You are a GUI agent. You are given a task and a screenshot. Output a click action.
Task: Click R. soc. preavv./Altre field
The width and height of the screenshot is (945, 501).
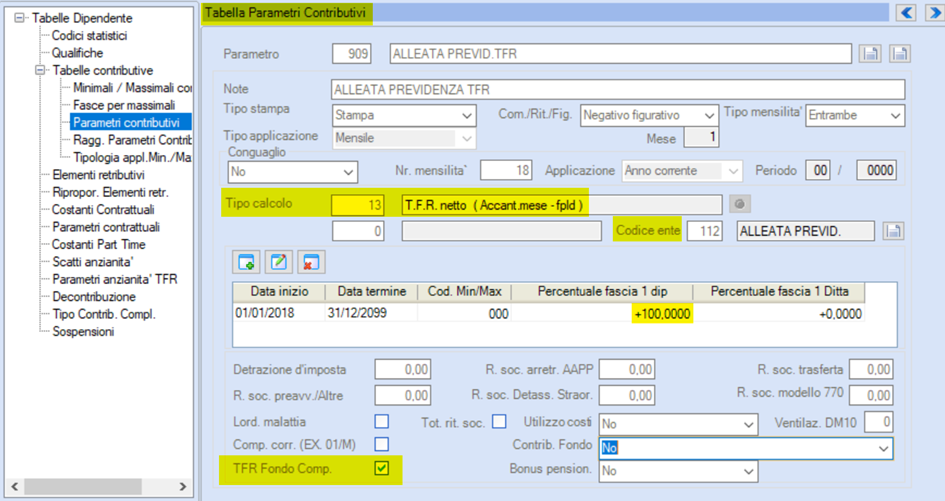[x=403, y=395]
